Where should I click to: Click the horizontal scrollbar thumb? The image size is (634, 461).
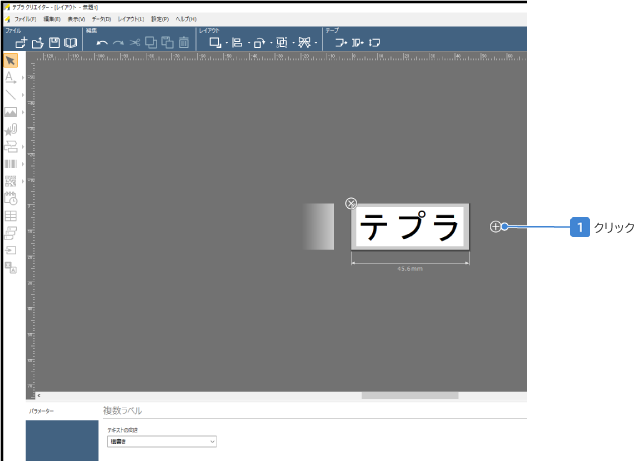(x=409, y=395)
